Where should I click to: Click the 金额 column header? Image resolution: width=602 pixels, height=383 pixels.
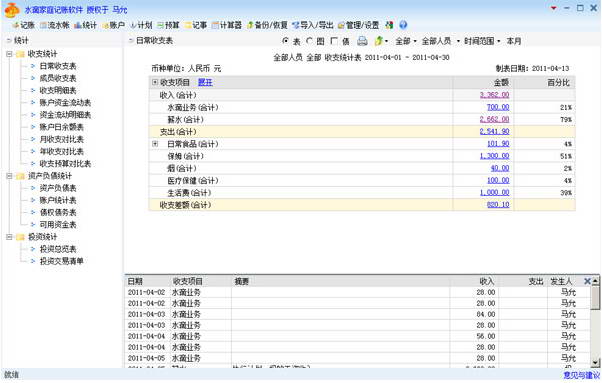coord(501,82)
